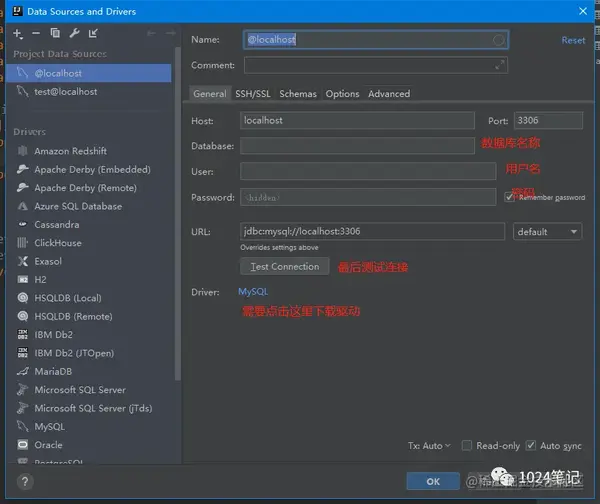Viewport: 600px width, 504px height.
Task: Switch to the SSH/SSL tab
Action: click(253, 94)
